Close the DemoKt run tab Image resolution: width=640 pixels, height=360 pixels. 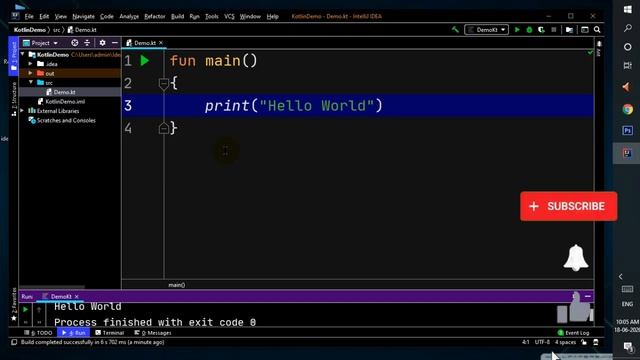tap(76, 297)
